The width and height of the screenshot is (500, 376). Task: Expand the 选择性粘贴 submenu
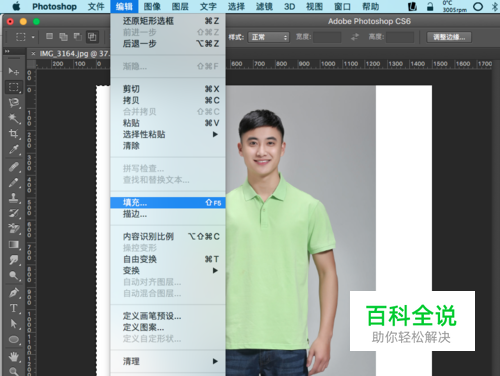[168, 134]
